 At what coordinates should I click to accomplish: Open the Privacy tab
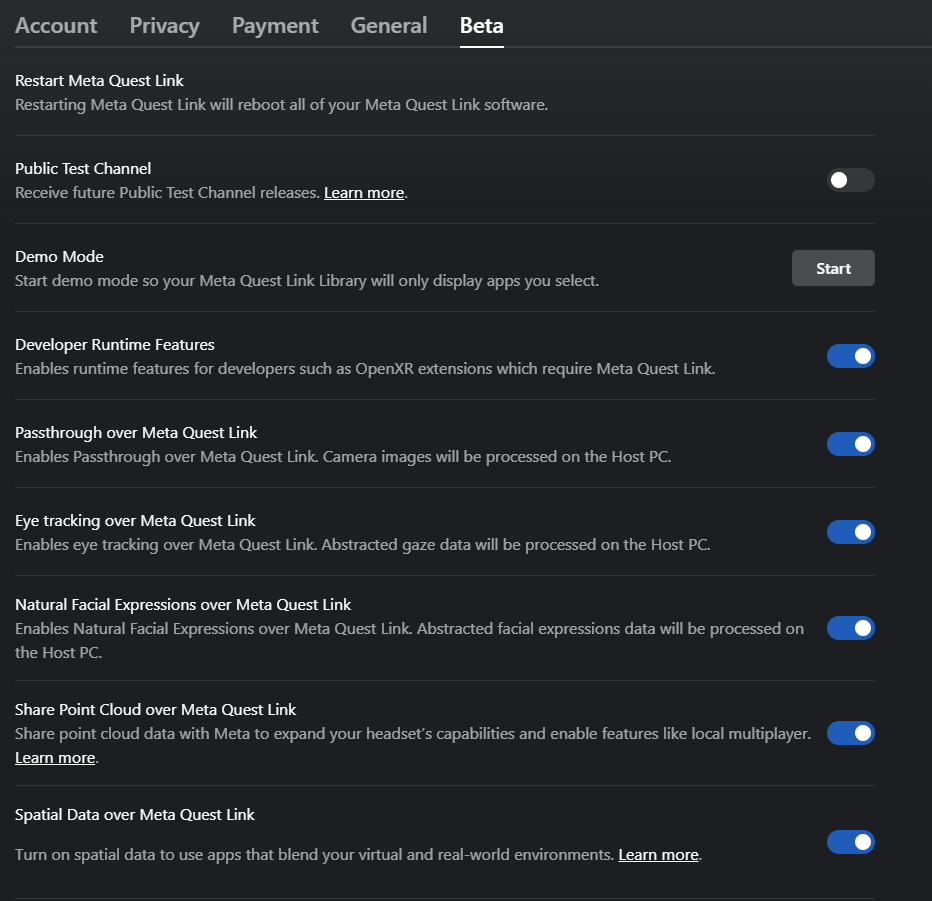pos(164,25)
